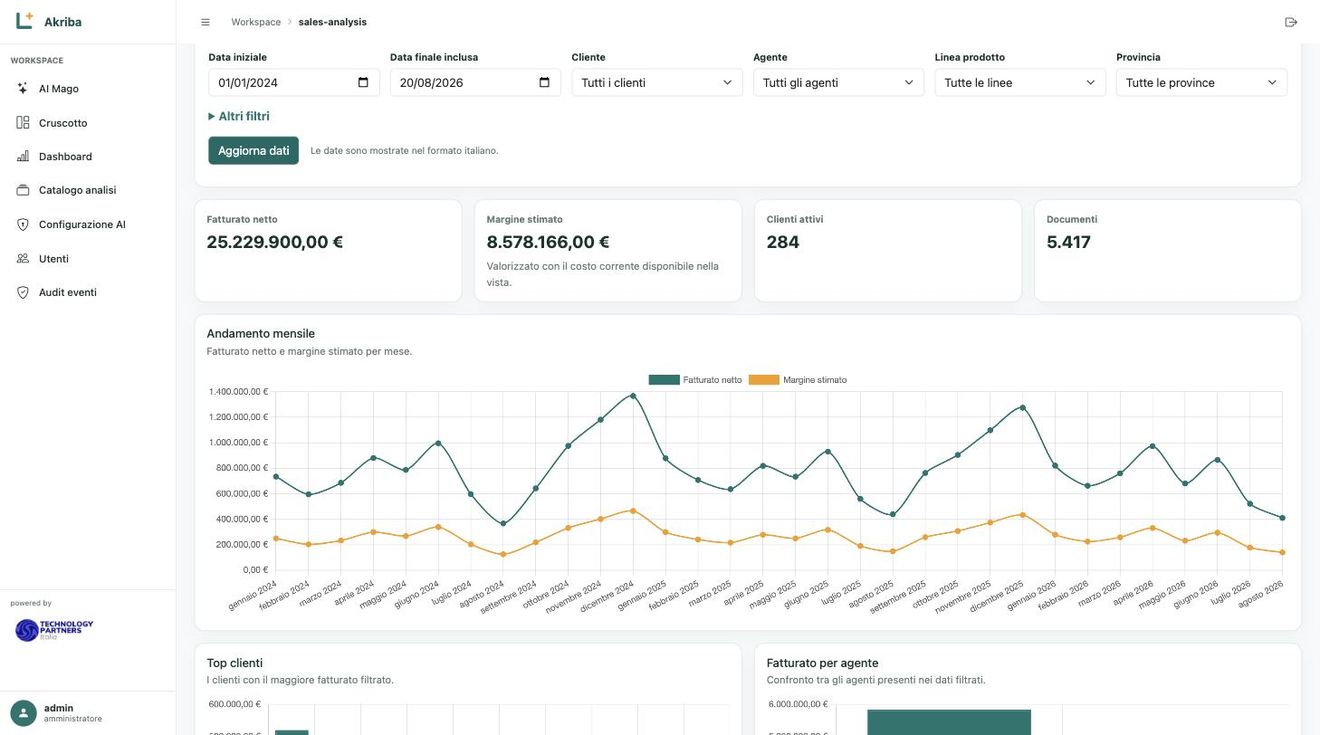Open Catalogo analisi menu item
The width and height of the screenshot is (1320, 735).
coord(88,190)
